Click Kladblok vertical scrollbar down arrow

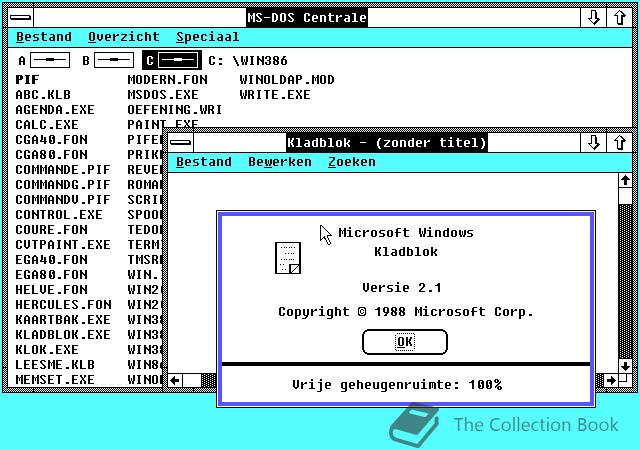pos(625,365)
